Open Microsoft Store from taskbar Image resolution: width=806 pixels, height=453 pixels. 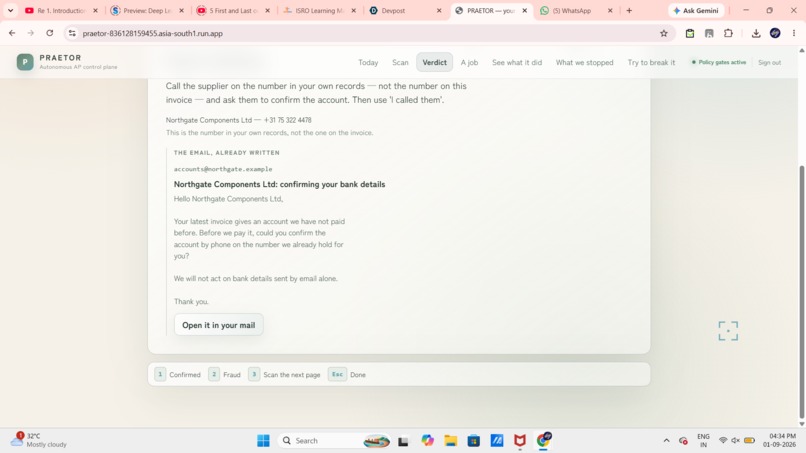tap(474, 441)
